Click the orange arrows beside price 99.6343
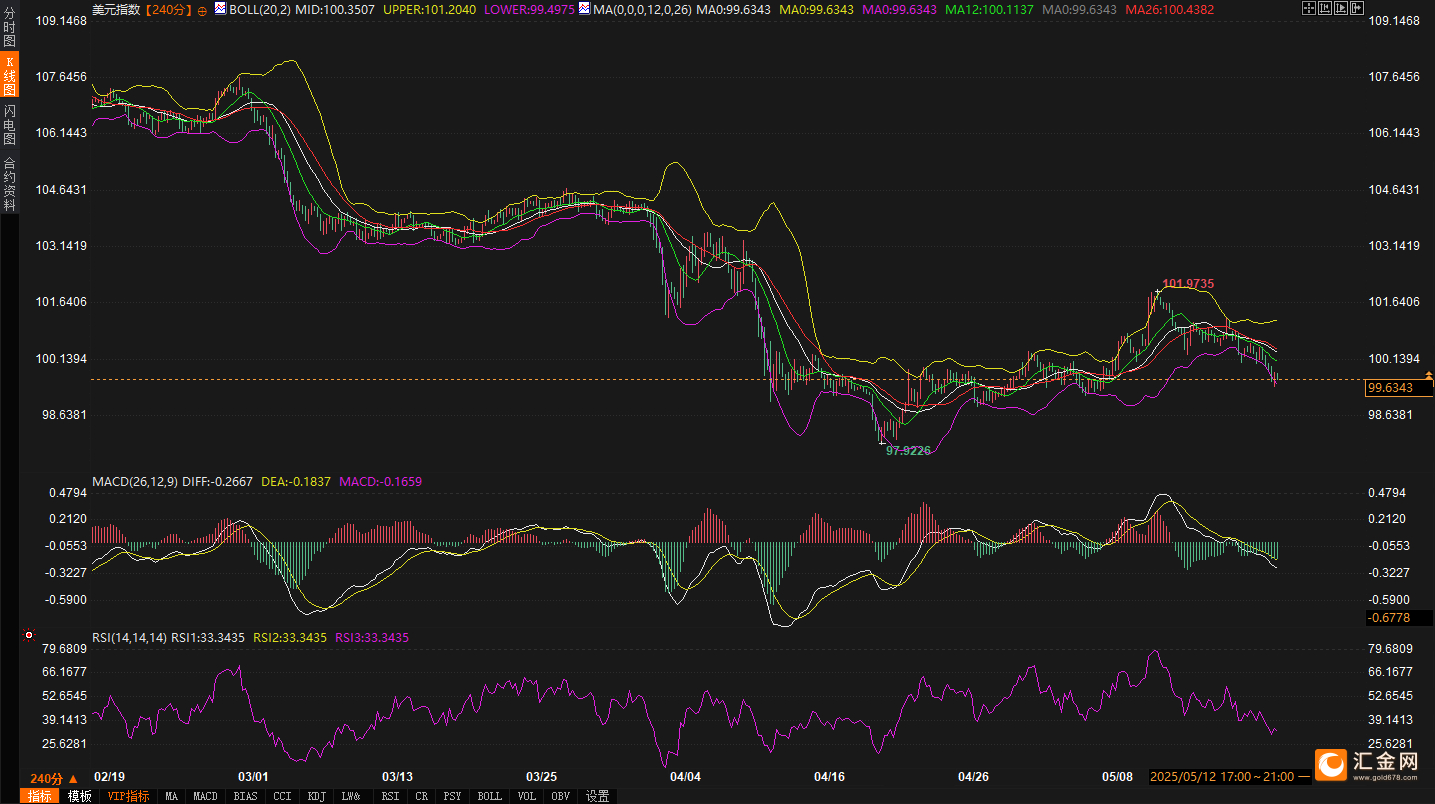This screenshot has height=804, width=1435. [x=1428, y=377]
